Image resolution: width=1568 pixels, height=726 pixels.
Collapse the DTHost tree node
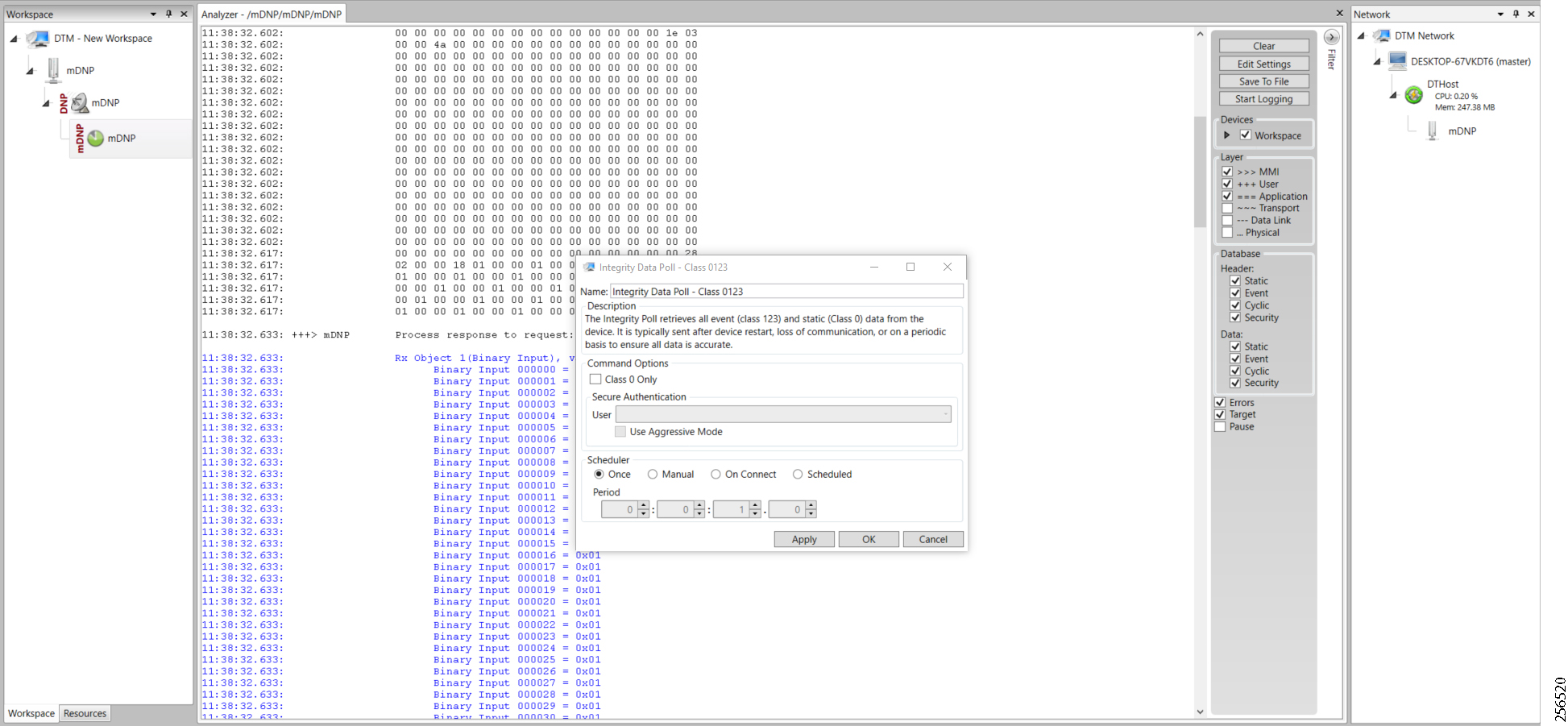(x=1393, y=95)
